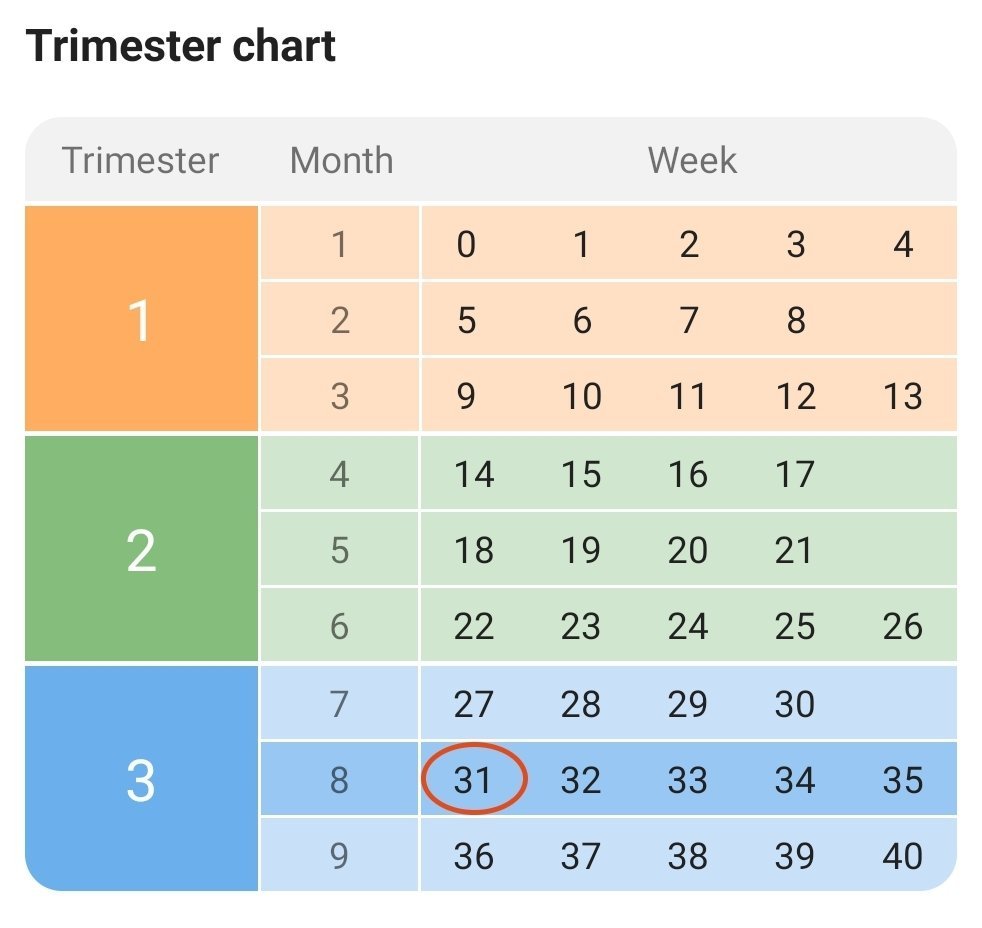The height and width of the screenshot is (928, 982).
Task: Choose week 20 in month 5
Action: tap(688, 550)
